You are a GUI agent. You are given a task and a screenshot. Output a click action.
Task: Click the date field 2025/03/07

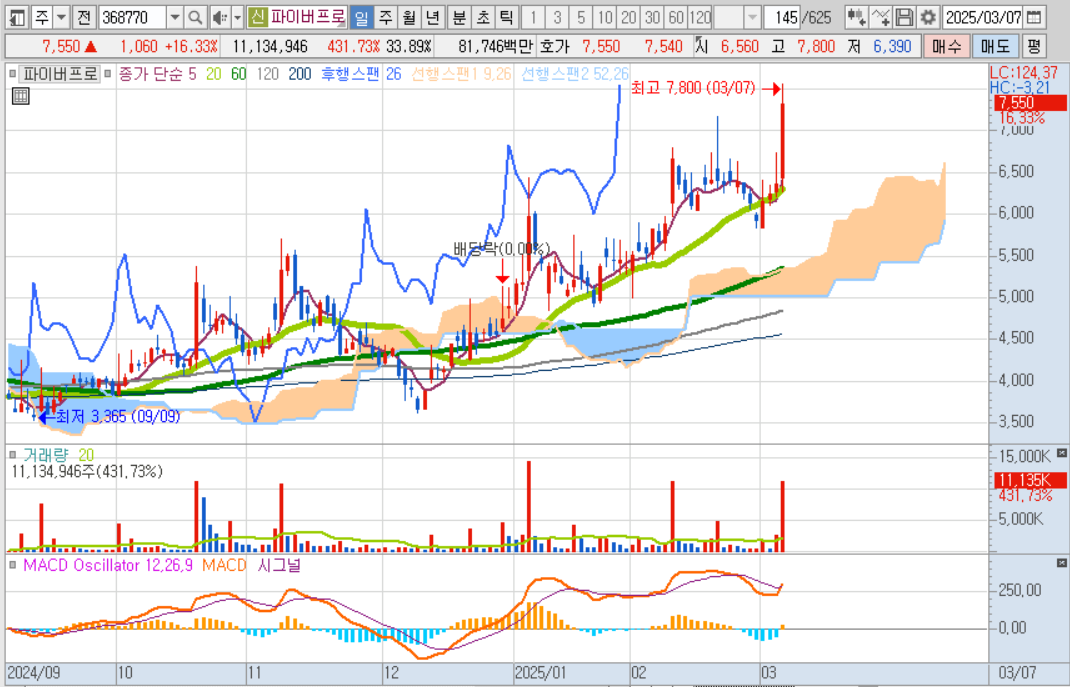point(983,17)
